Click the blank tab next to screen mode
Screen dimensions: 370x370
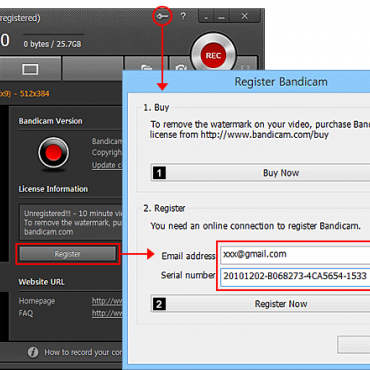point(93,69)
